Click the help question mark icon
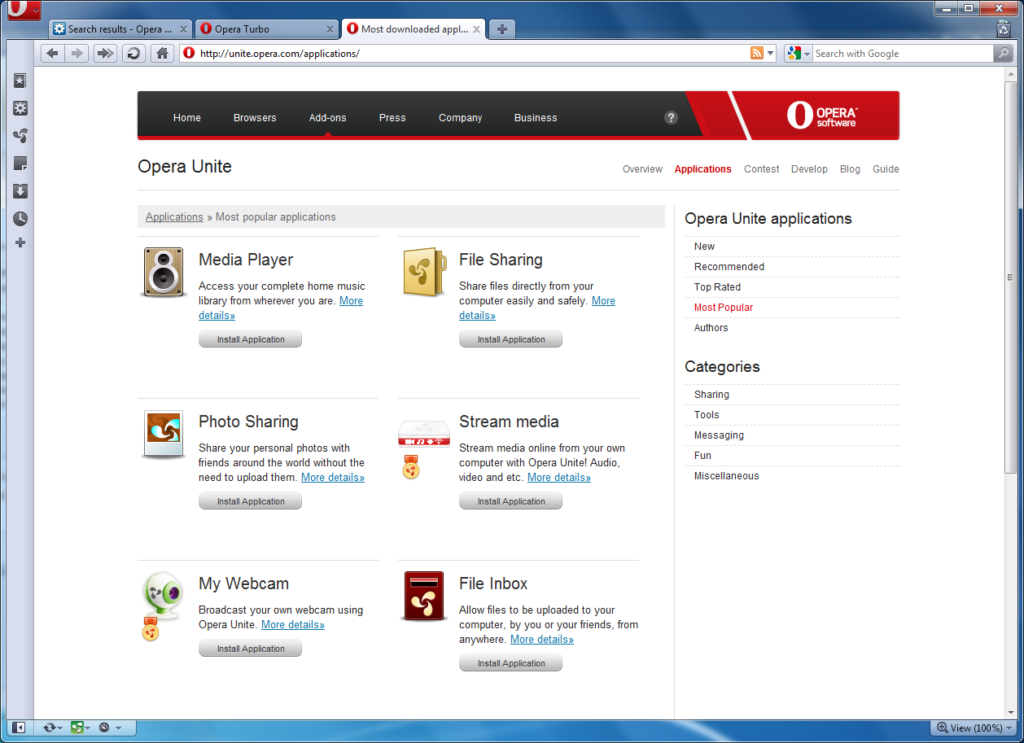Viewport: 1024px width, 743px height. [x=671, y=118]
